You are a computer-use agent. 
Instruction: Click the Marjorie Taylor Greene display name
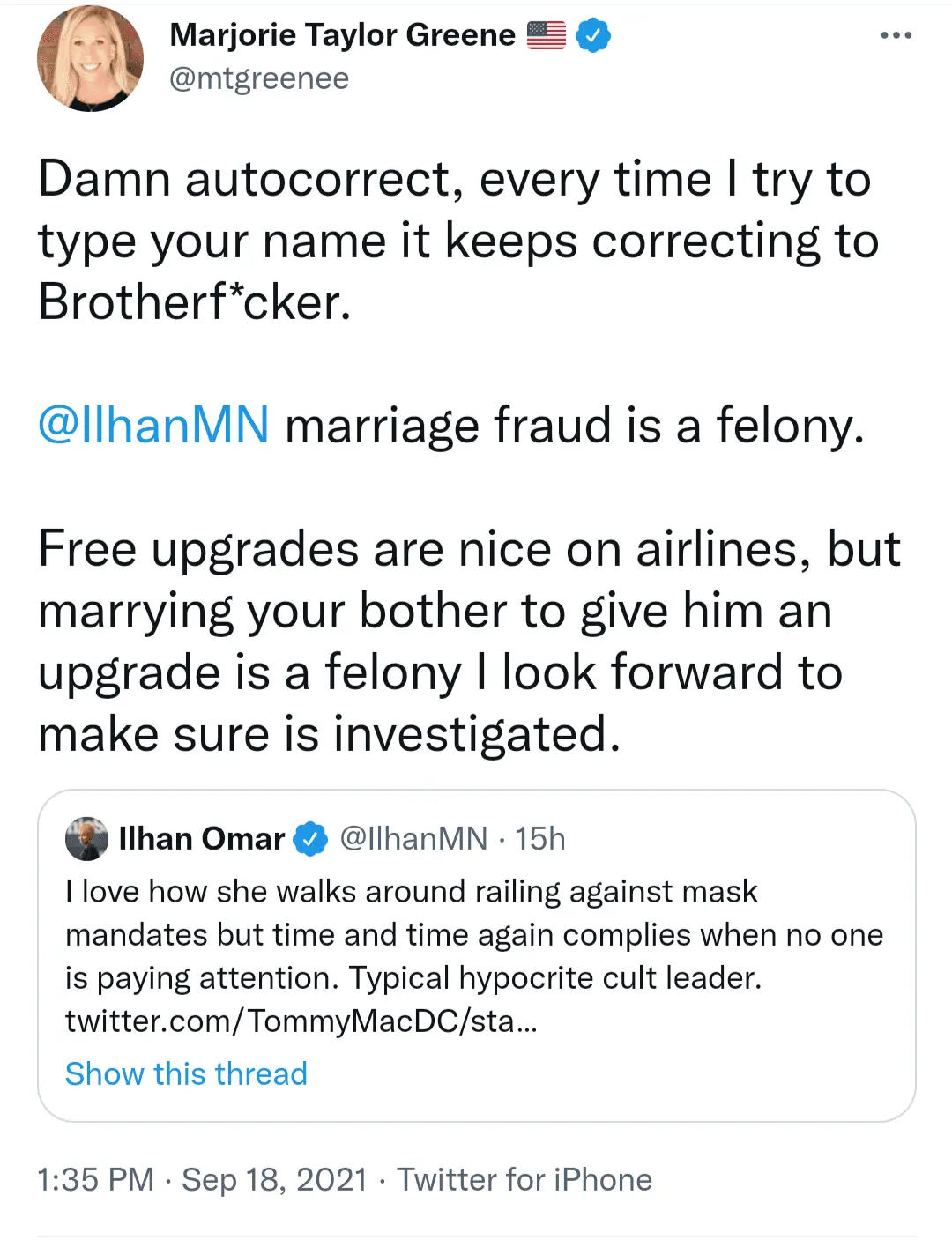[342, 35]
